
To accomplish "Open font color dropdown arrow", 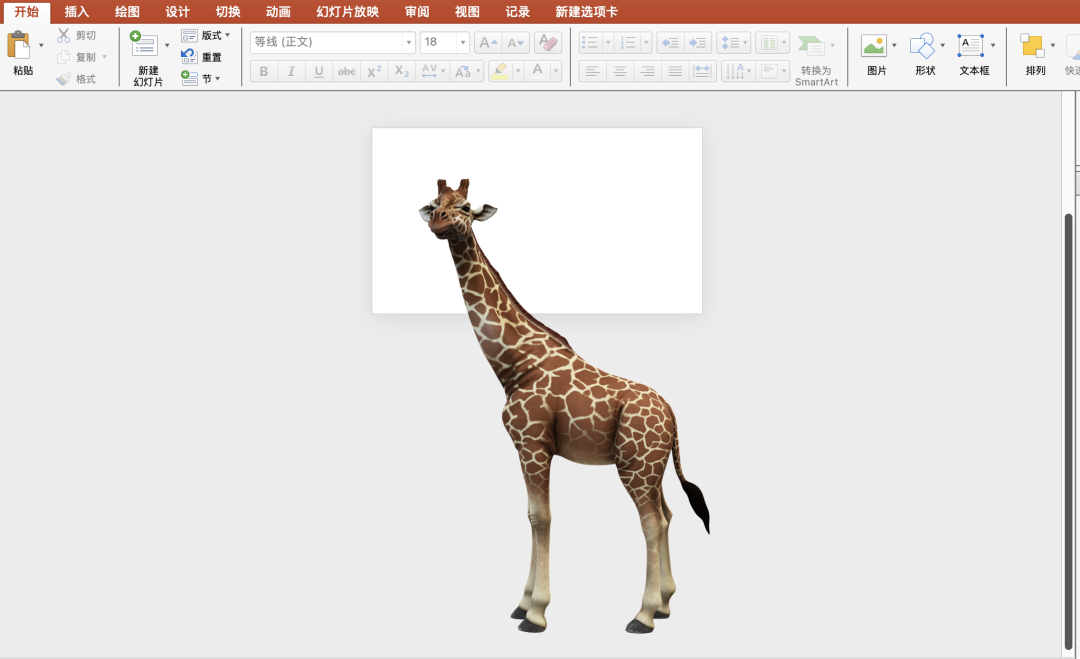I will point(556,71).
